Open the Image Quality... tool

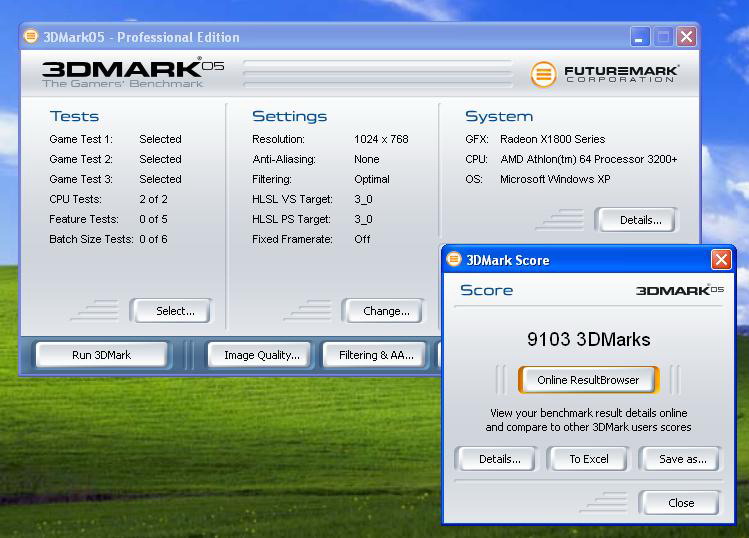[x=261, y=355]
